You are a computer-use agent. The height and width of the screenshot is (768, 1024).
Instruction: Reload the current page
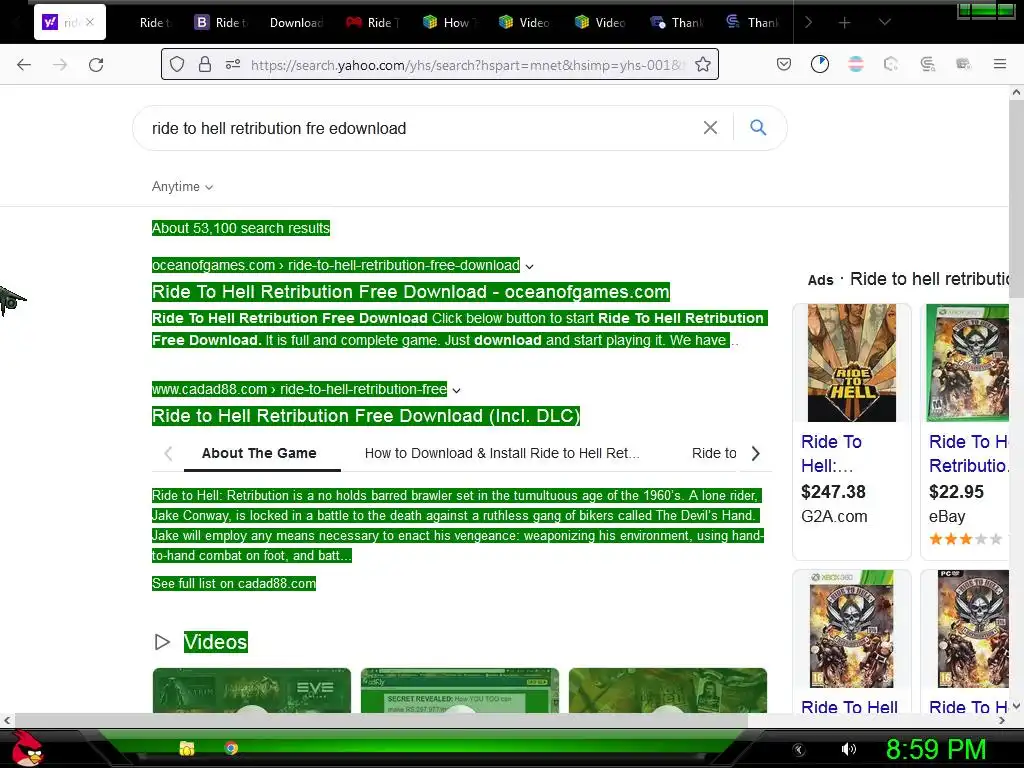point(96,65)
